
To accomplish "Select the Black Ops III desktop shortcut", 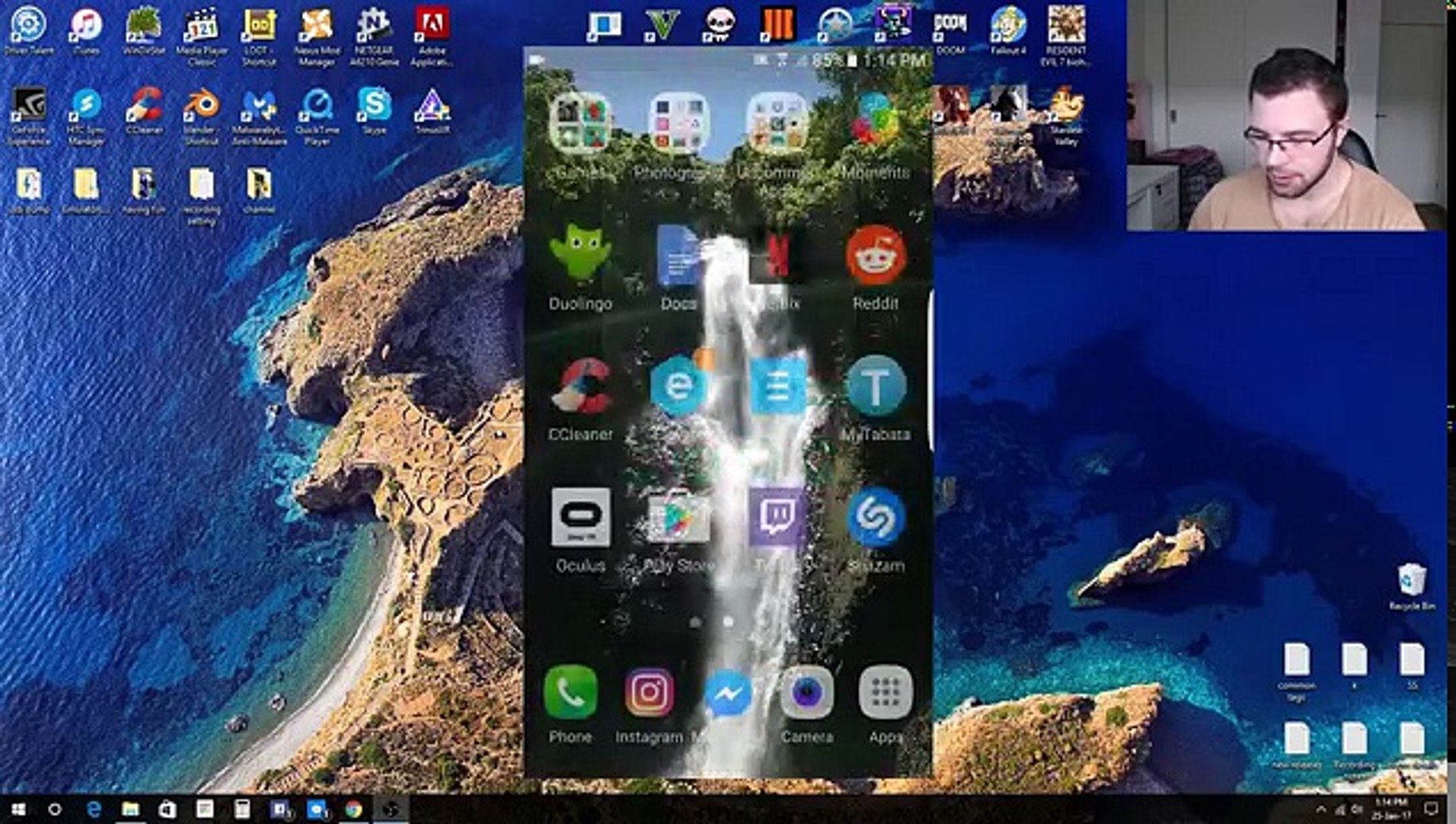I will (778, 24).
